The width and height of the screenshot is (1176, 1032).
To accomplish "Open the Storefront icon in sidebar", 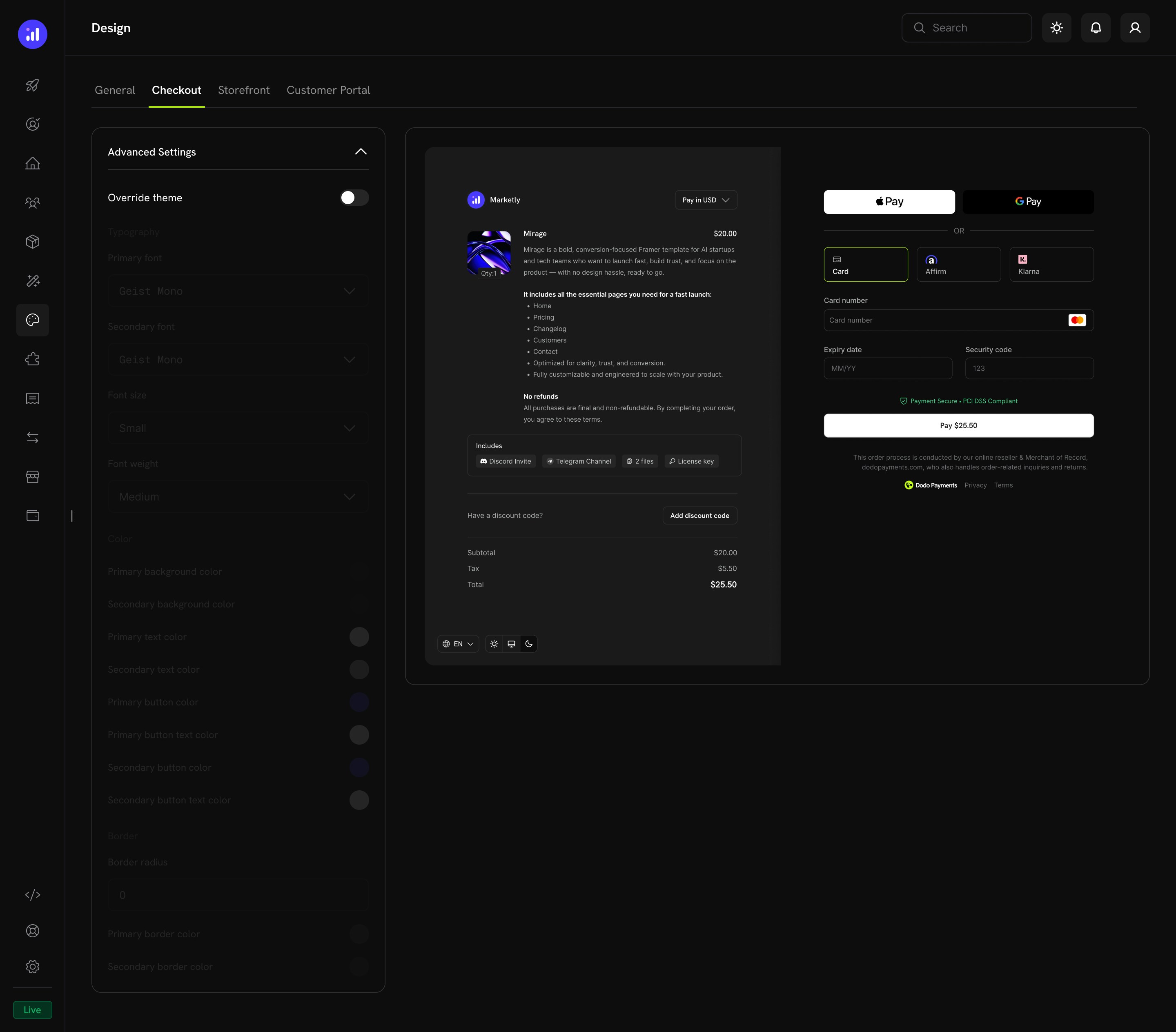I will [x=32, y=476].
